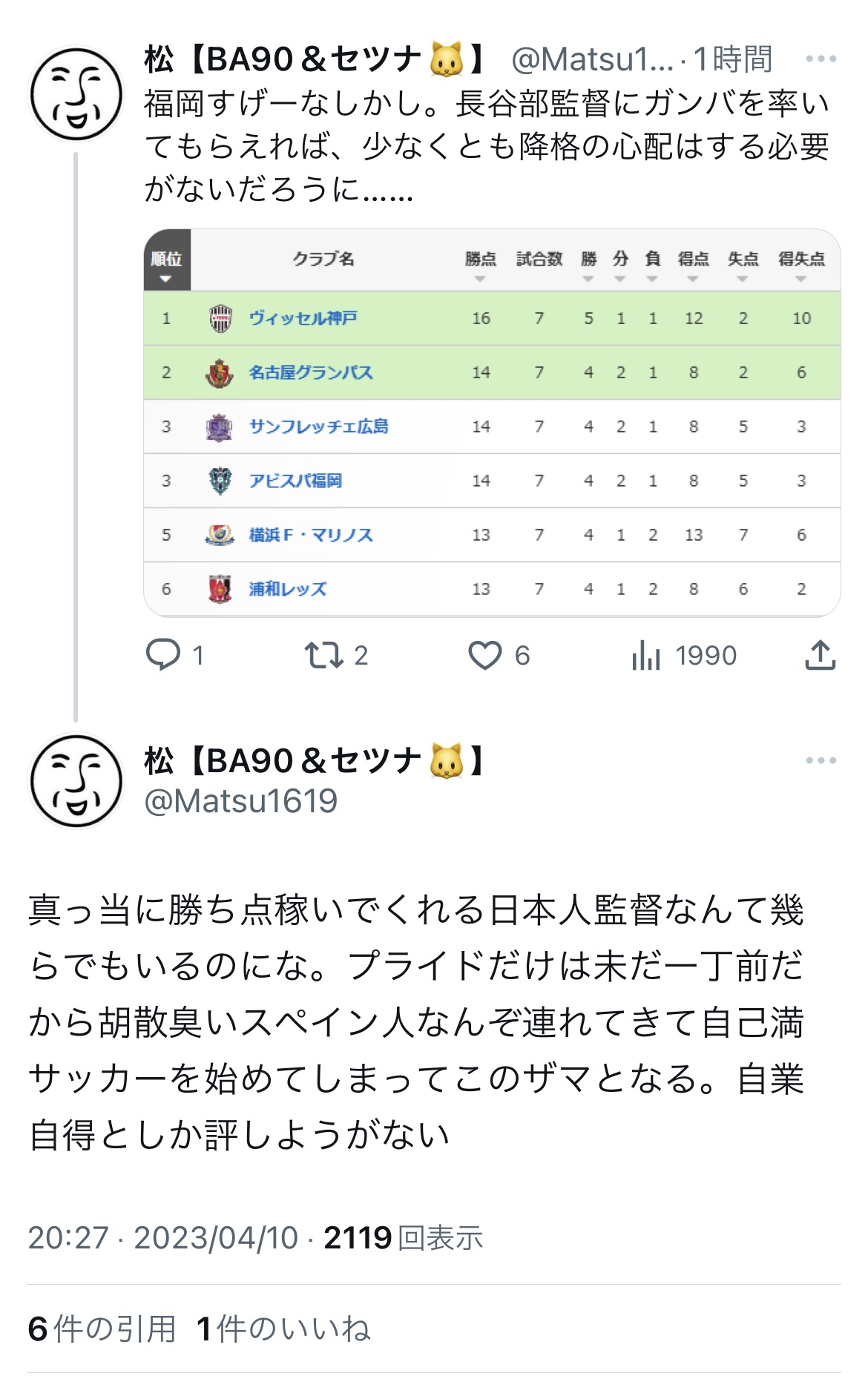Click the 浦和レッズ club crest

tap(220, 589)
